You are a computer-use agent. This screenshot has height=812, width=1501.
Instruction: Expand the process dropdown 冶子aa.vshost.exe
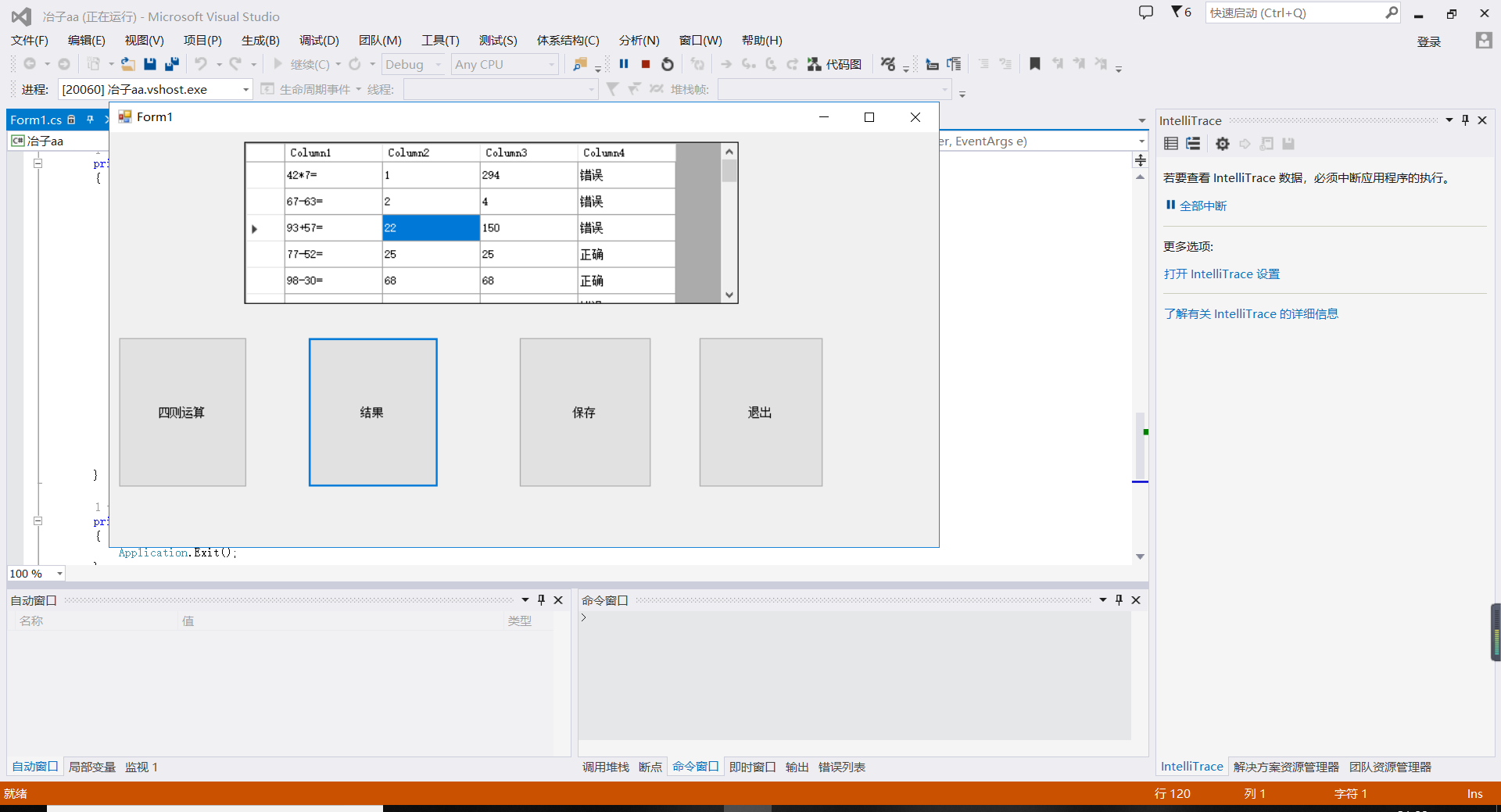click(x=245, y=90)
